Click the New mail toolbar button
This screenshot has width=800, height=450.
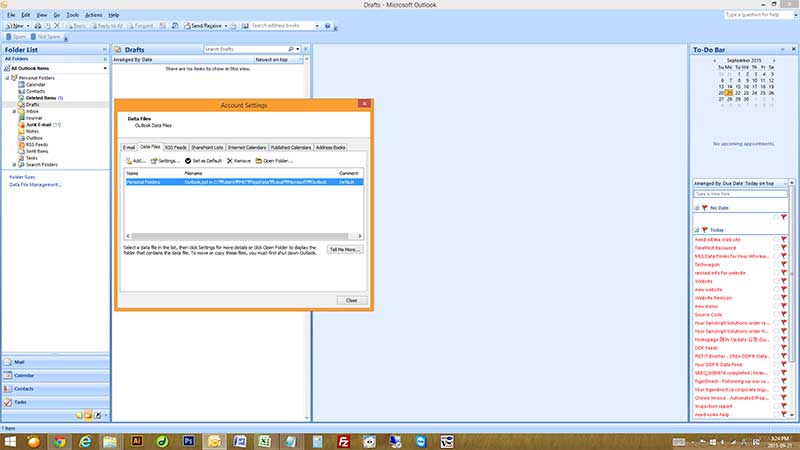pyautogui.click(x=15, y=26)
